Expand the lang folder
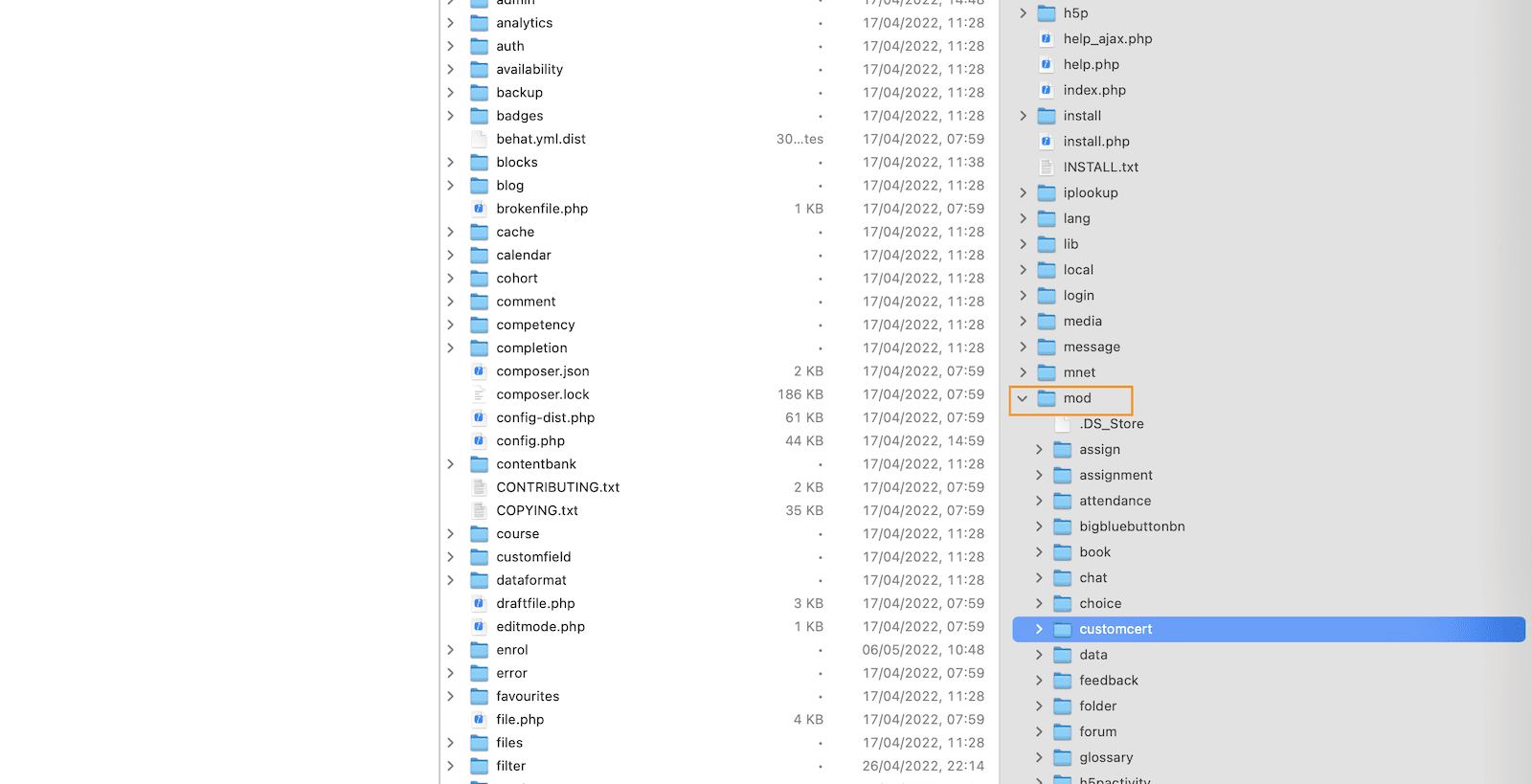Image resolution: width=1532 pixels, height=784 pixels. coord(1023,218)
